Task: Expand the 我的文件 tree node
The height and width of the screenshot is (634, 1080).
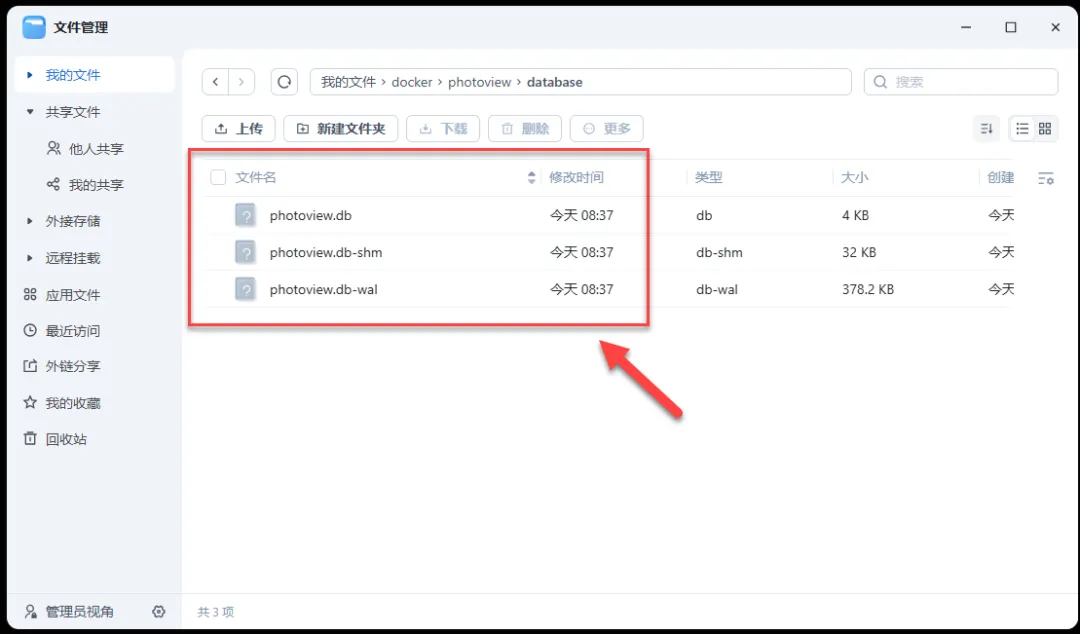Action: [x=30, y=75]
